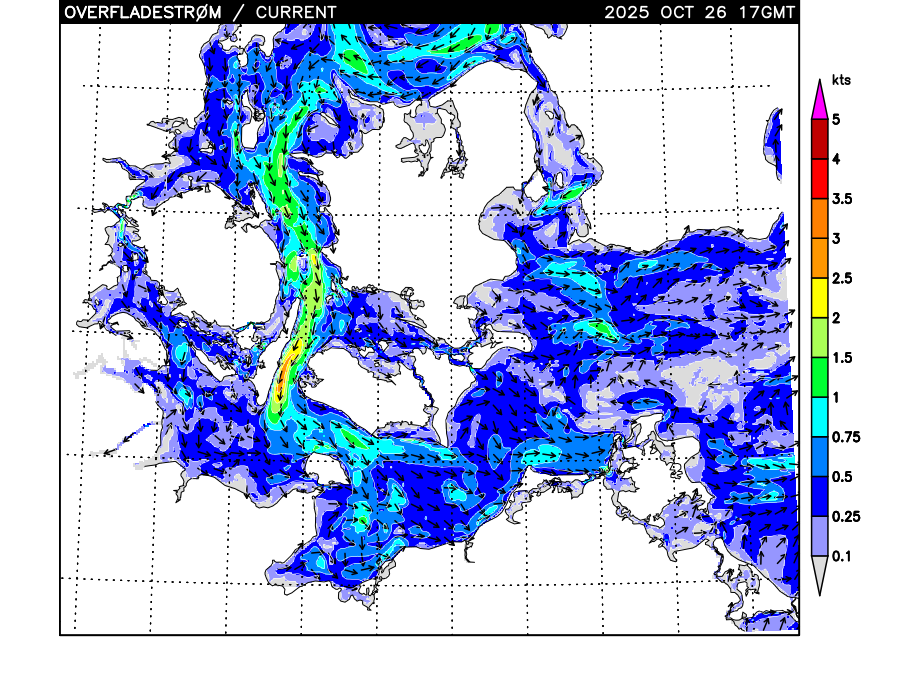Click the '5' legend scale value
The image size is (900, 675).
coord(836,120)
